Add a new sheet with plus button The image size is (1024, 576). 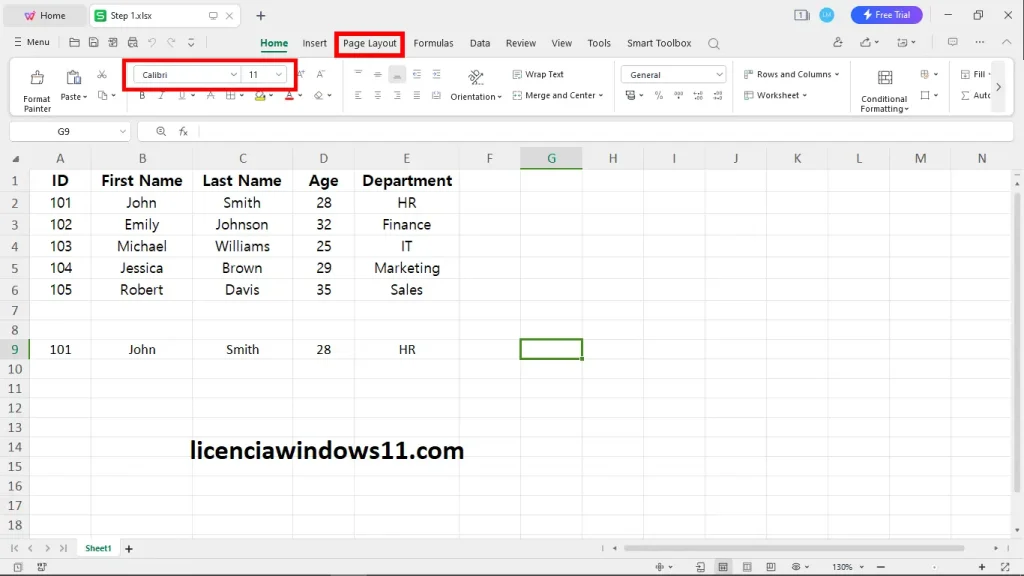click(x=129, y=549)
